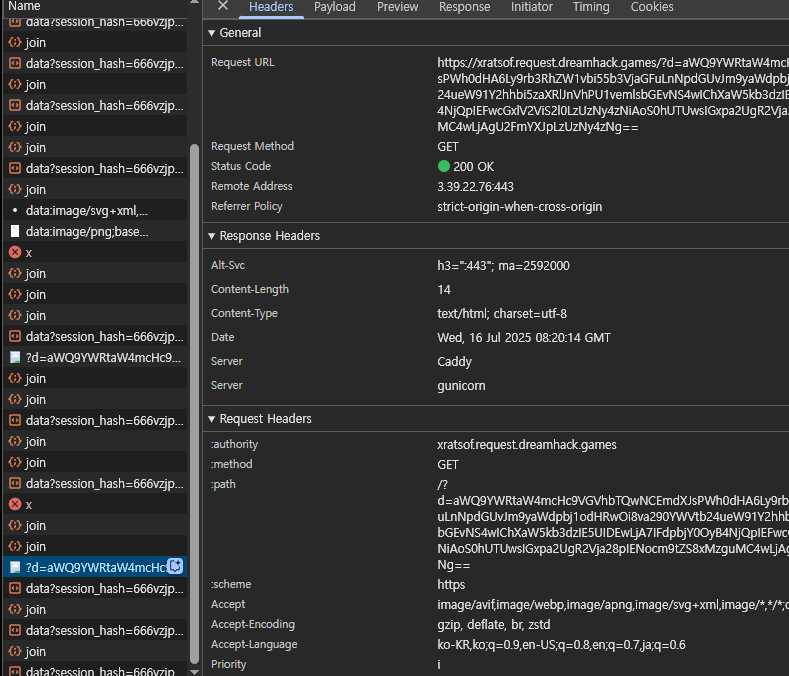Click the Accept-Encoding header name
This screenshot has width=789, height=676.
pos(253,625)
